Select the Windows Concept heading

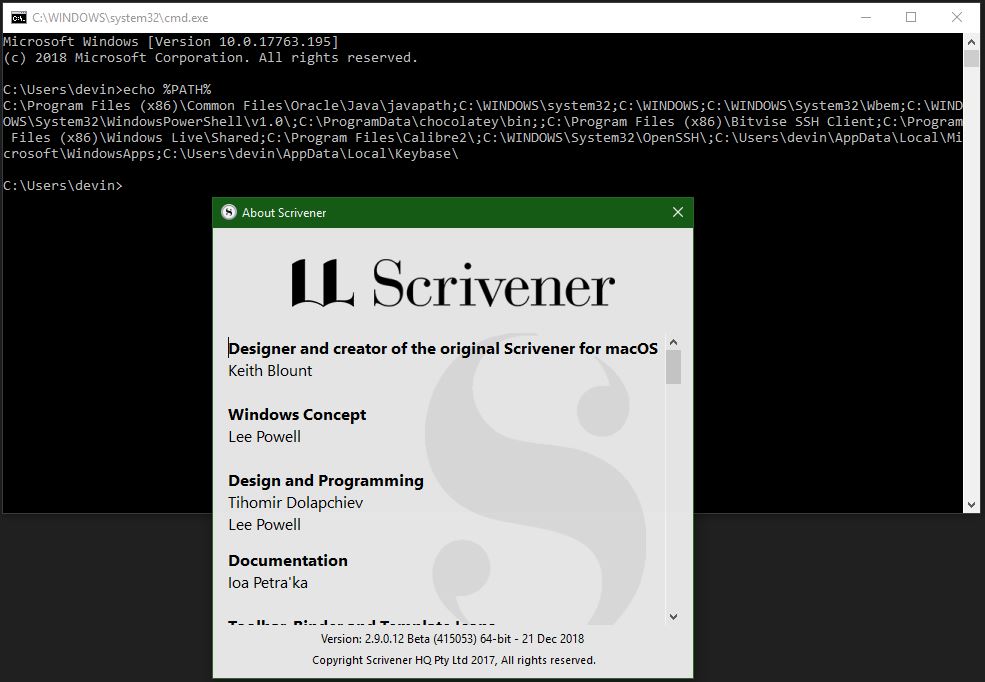tap(297, 415)
